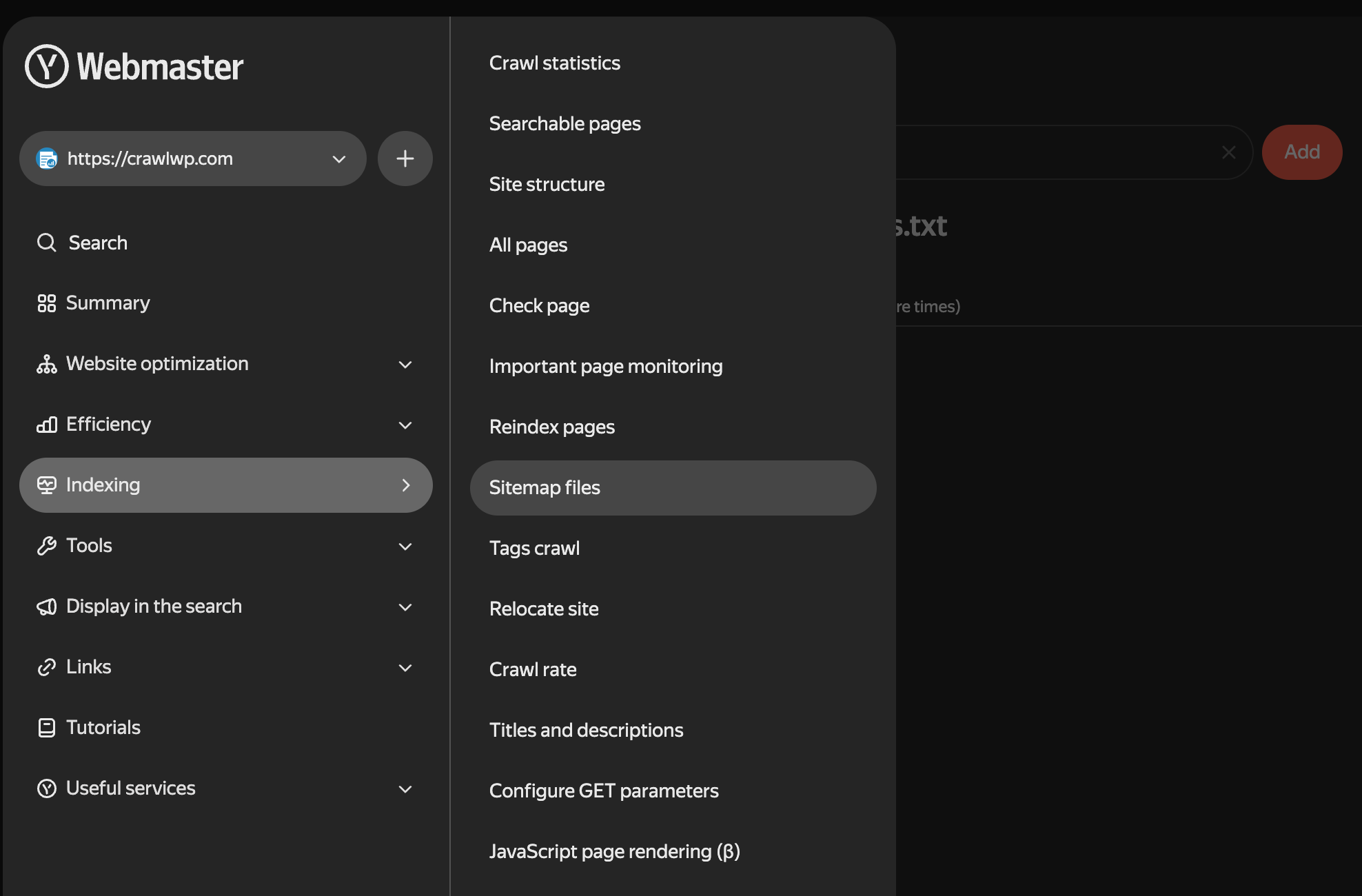Click the Summary grid icon
This screenshot has height=896, width=1362.
point(46,303)
